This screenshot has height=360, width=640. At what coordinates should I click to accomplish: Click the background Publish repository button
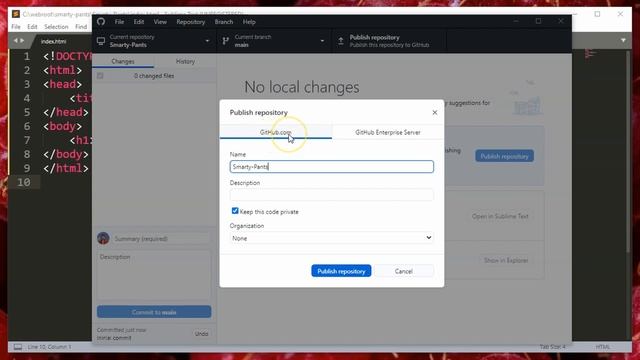pos(504,156)
